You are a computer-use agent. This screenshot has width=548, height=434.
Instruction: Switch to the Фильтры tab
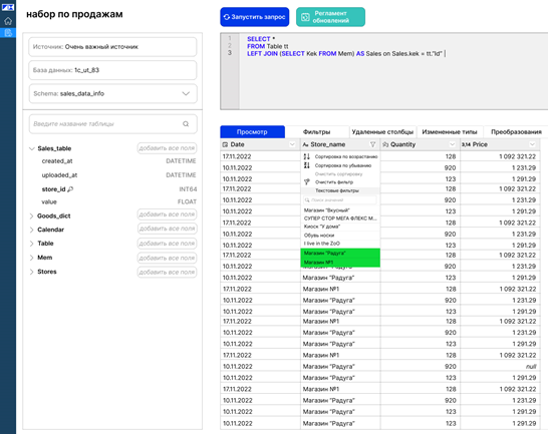[317, 132]
